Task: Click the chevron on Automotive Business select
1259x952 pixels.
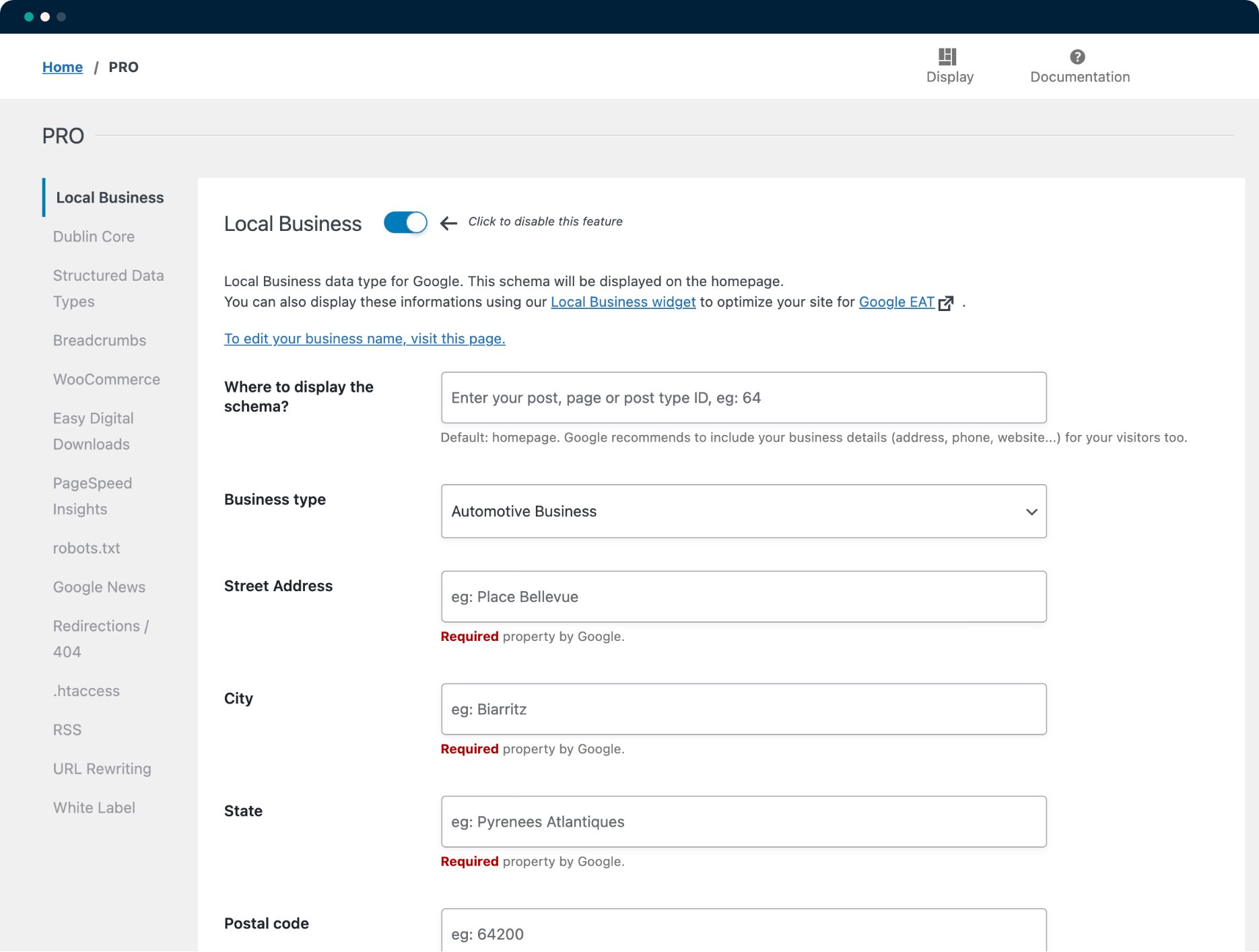Action: coord(1031,512)
